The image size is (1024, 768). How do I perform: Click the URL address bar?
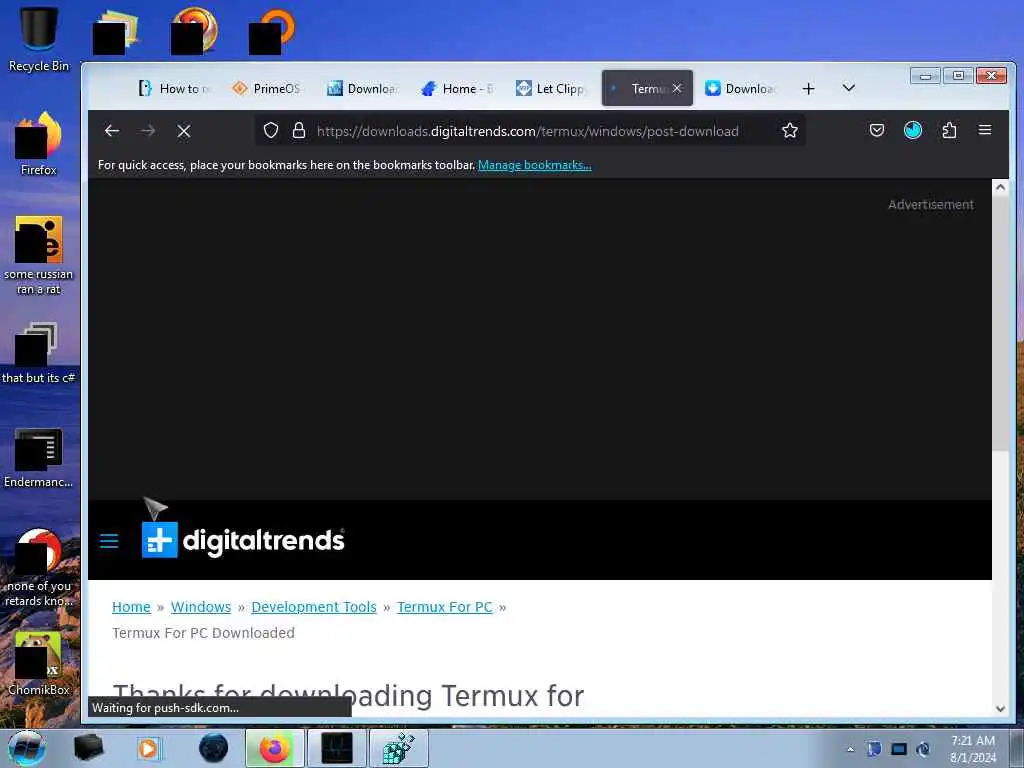[x=528, y=131]
